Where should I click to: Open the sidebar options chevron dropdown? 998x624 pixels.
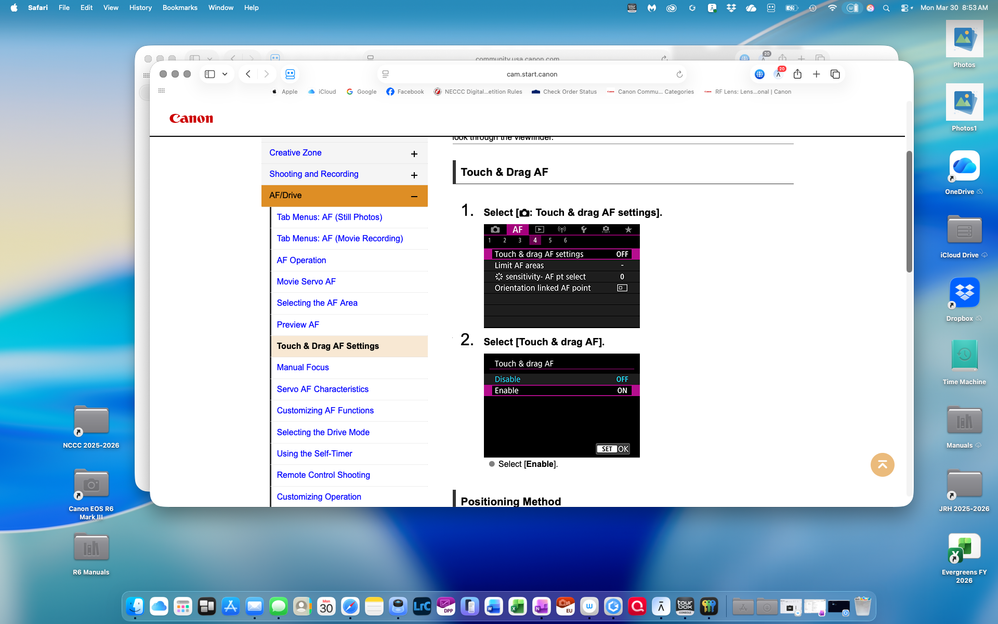tap(225, 74)
